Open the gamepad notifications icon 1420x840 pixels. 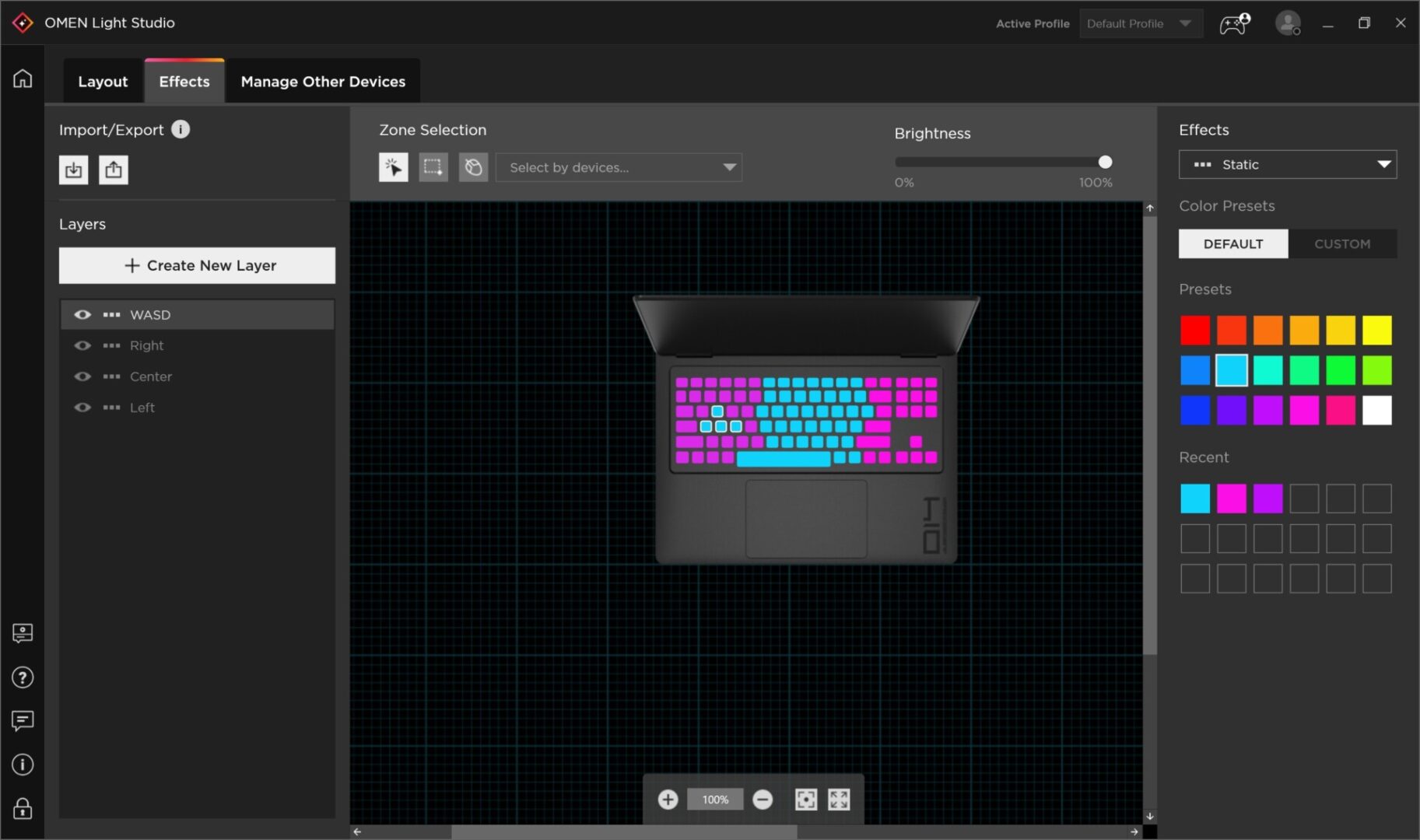click(1234, 23)
